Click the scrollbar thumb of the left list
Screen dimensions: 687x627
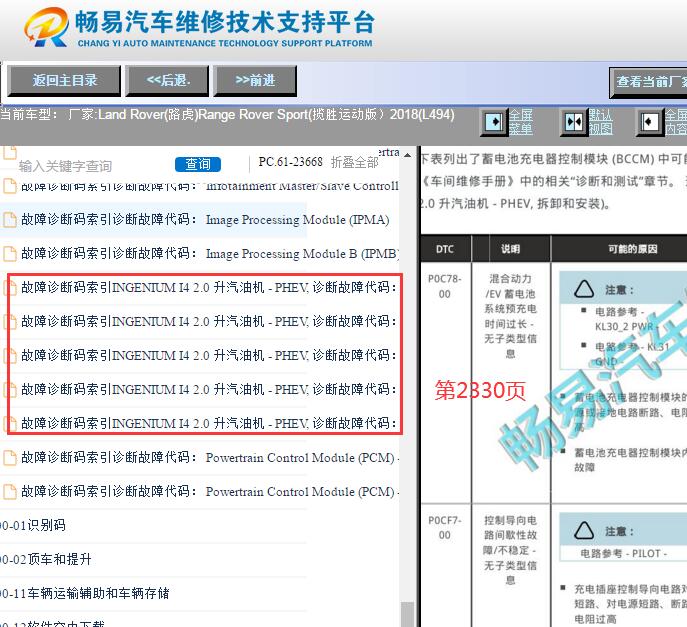(407, 614)
